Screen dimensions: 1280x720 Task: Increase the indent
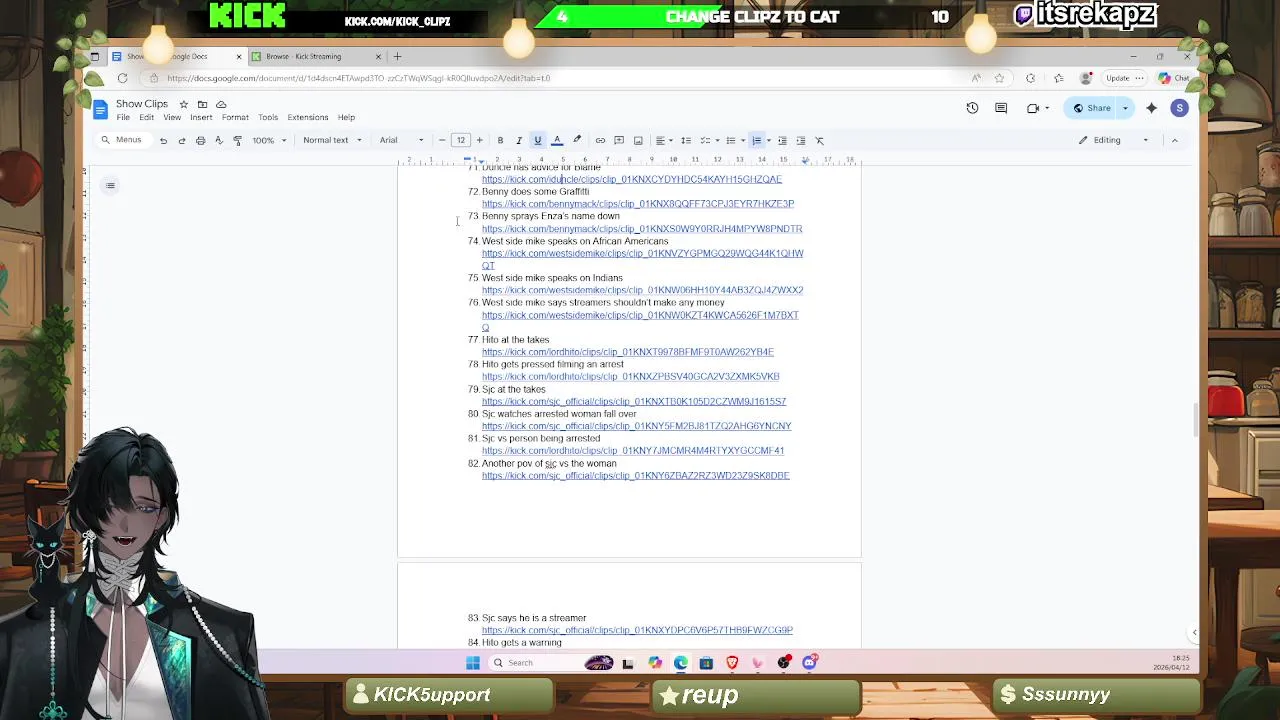pyautogui.click(x=800, y=140)
